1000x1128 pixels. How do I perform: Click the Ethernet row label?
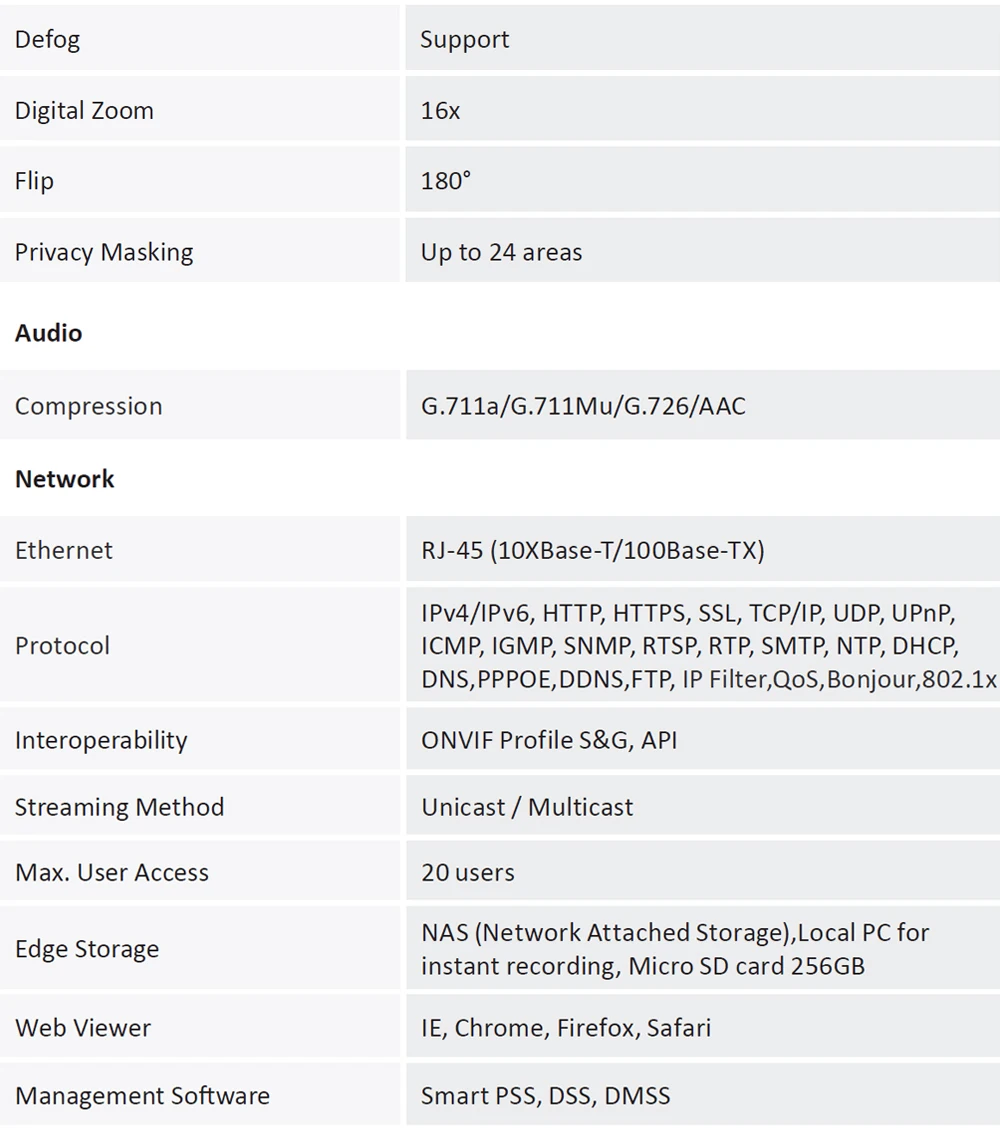point(64,550)
